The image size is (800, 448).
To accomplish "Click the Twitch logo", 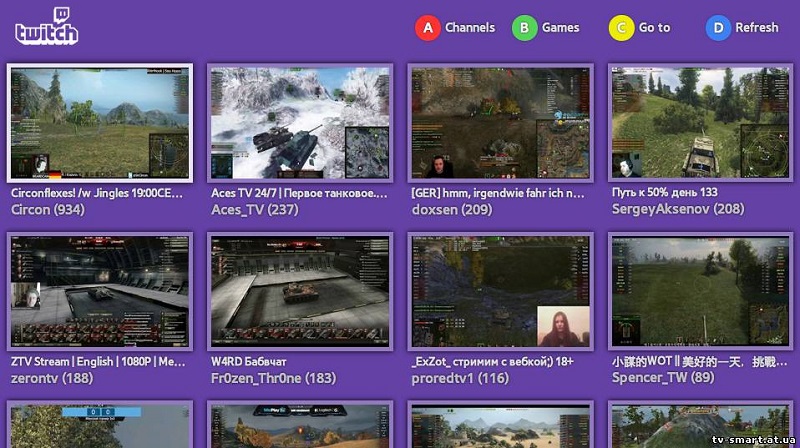I will point(46,27).
